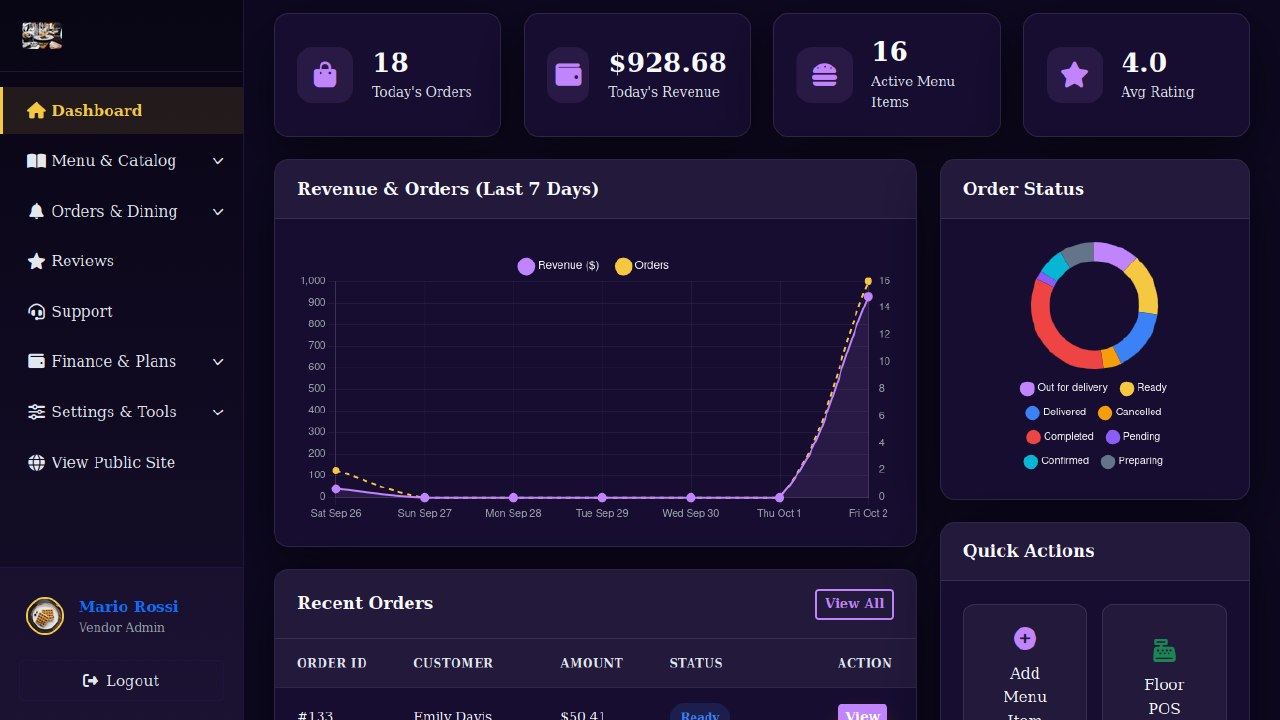Click the View All button in Recent Orders
Screen dimensions: 1280x720
855,604
